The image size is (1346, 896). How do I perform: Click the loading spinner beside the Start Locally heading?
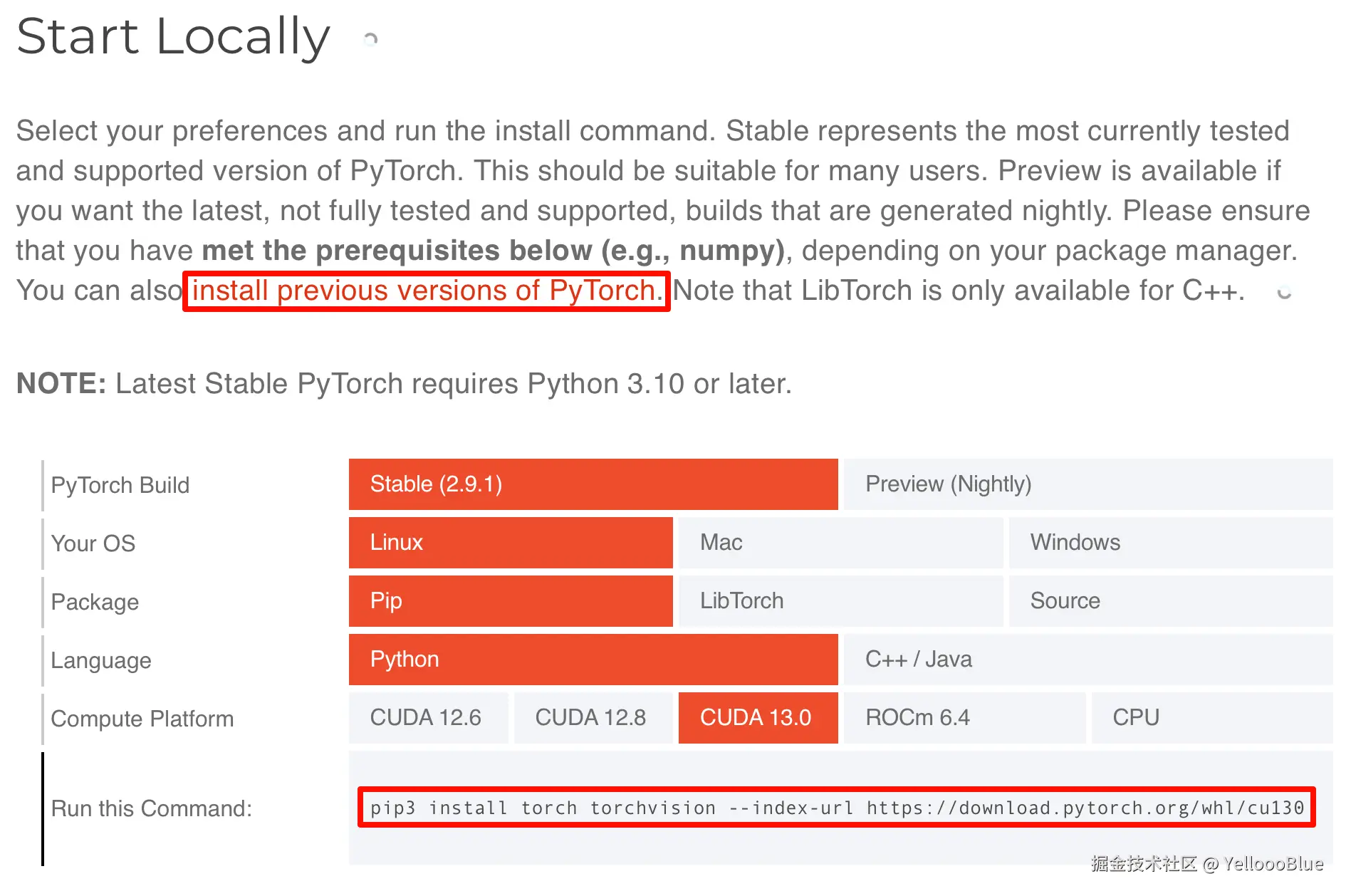[370, 40]
